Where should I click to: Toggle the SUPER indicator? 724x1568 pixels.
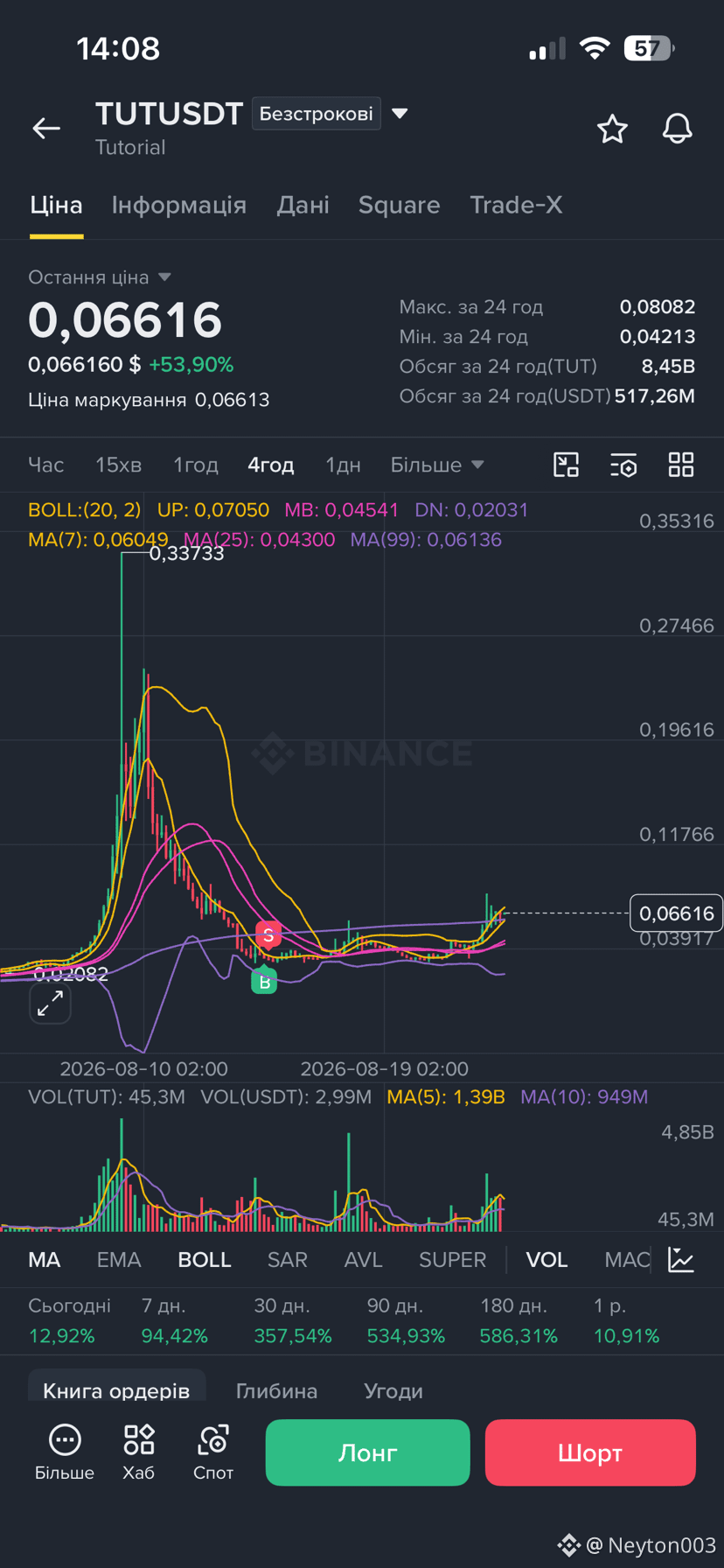(453, 1260)
